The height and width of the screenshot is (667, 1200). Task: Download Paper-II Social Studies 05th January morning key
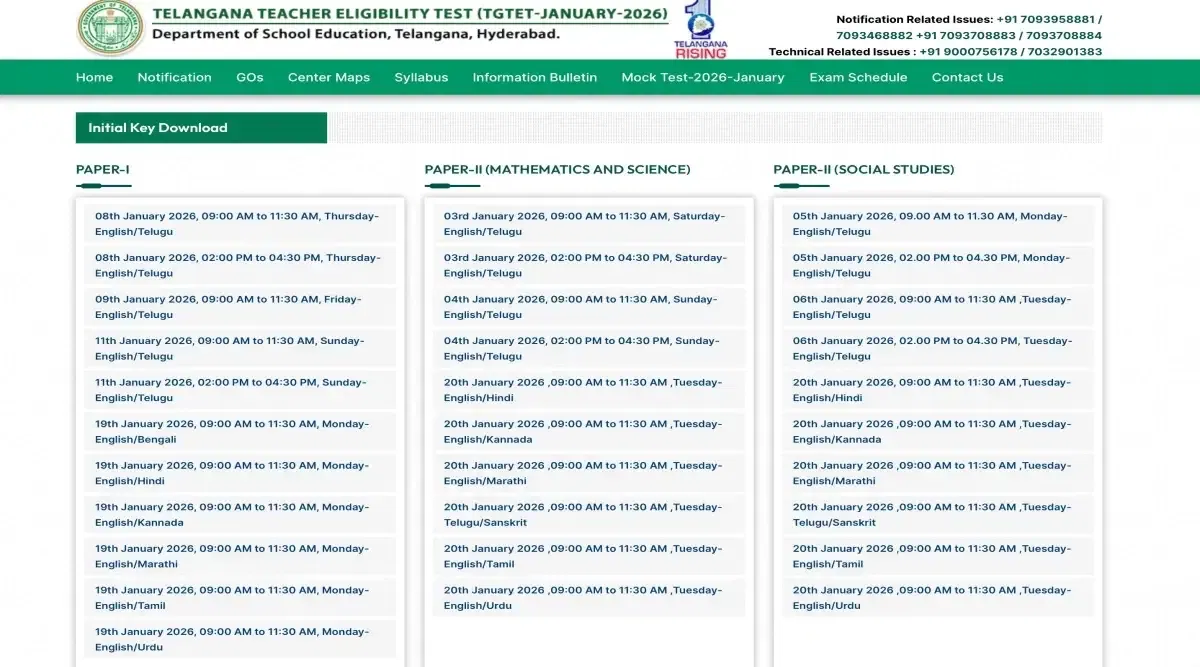[929, 224]
